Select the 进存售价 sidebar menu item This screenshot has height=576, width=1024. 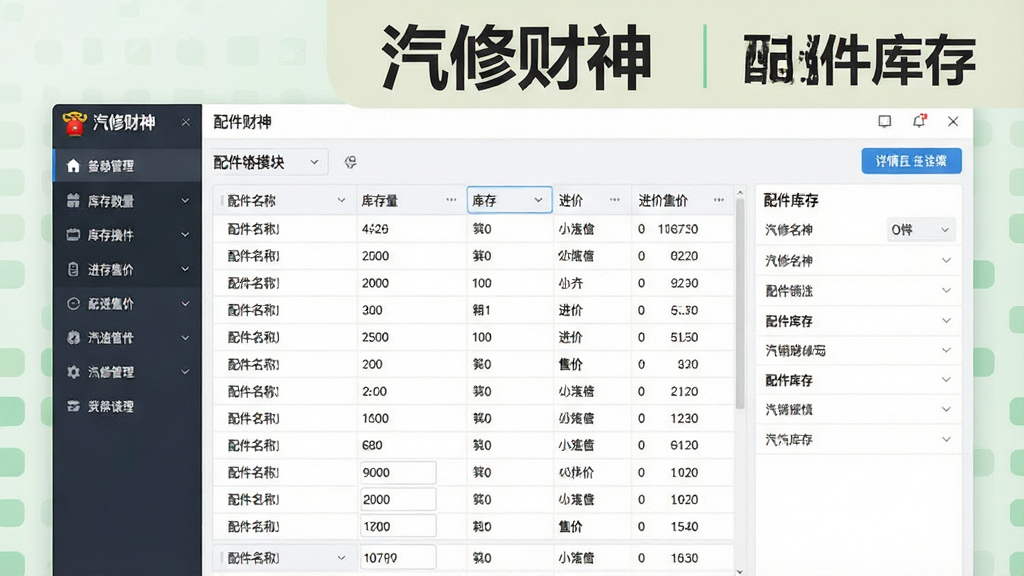click(x=127, y=269)
